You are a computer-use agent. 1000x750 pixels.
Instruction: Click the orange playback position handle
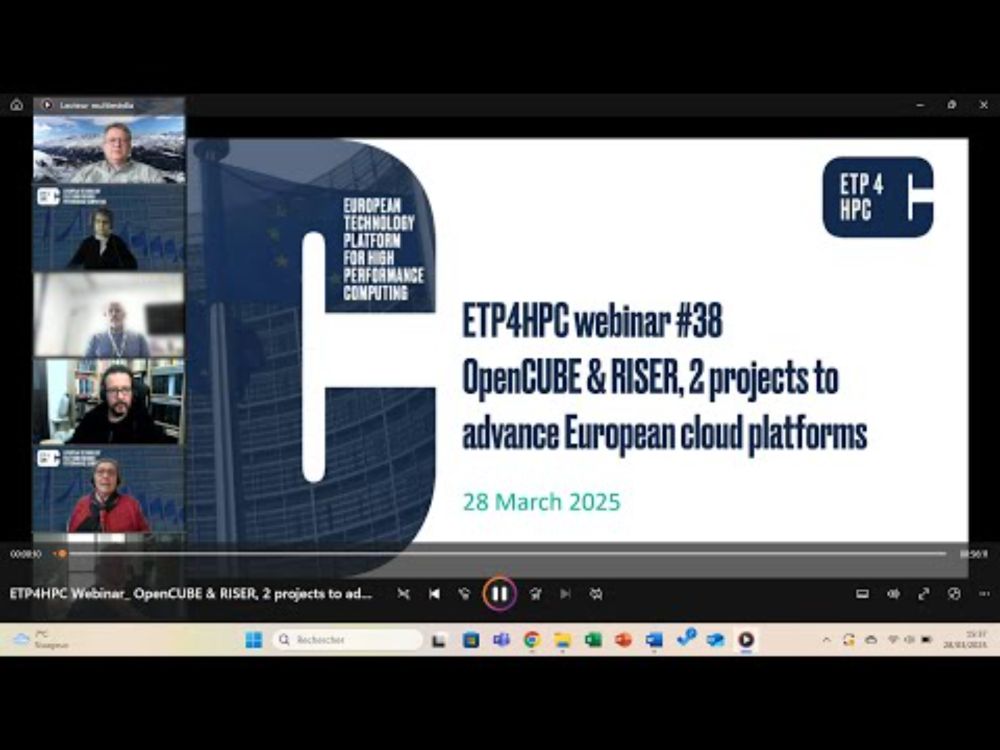pos(62,554)
